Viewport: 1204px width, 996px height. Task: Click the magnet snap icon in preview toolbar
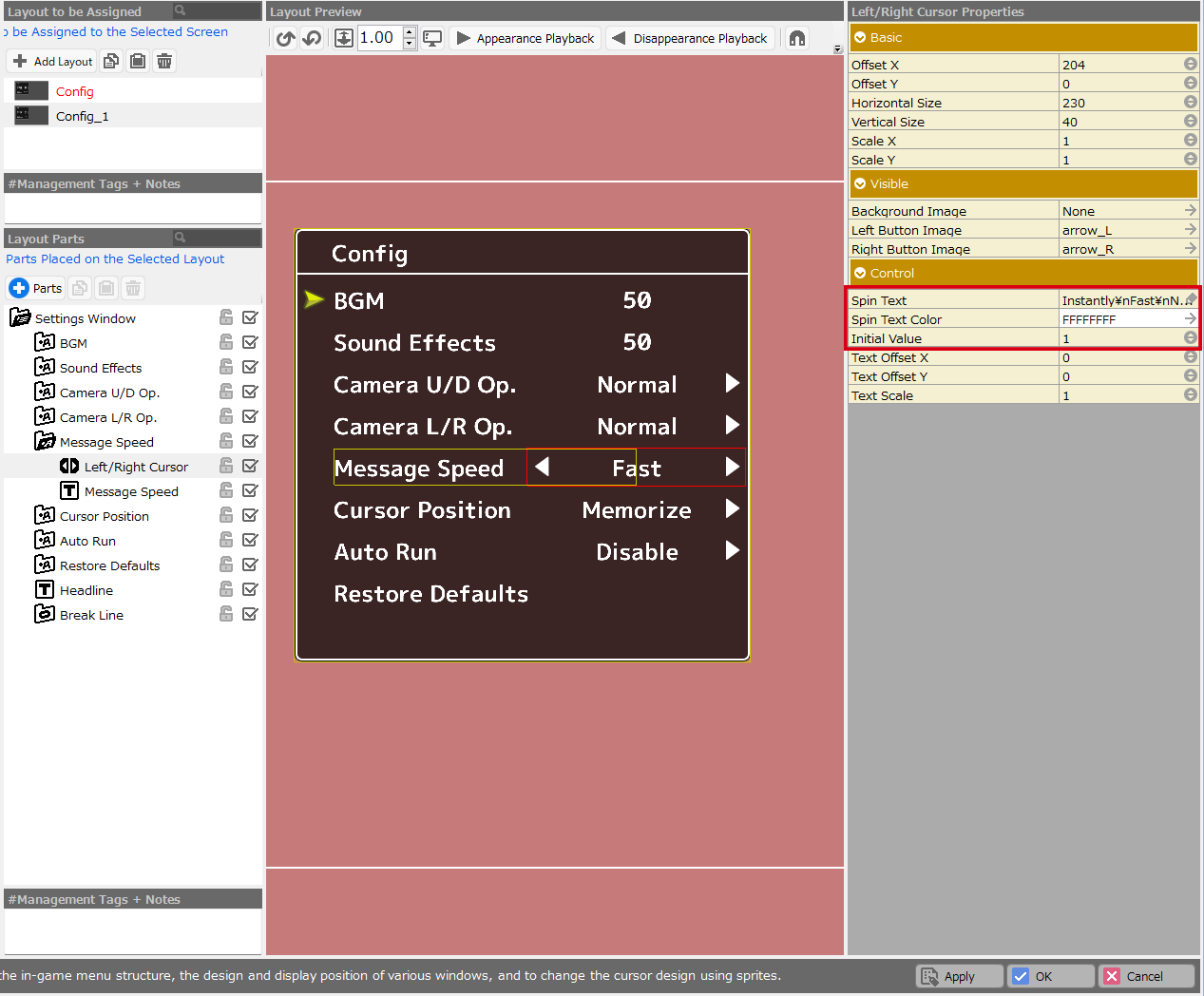point(797,38)
